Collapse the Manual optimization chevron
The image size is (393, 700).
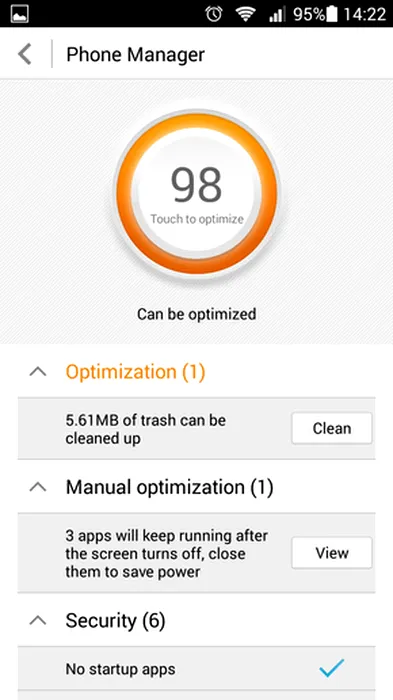[x=38, y=487]
